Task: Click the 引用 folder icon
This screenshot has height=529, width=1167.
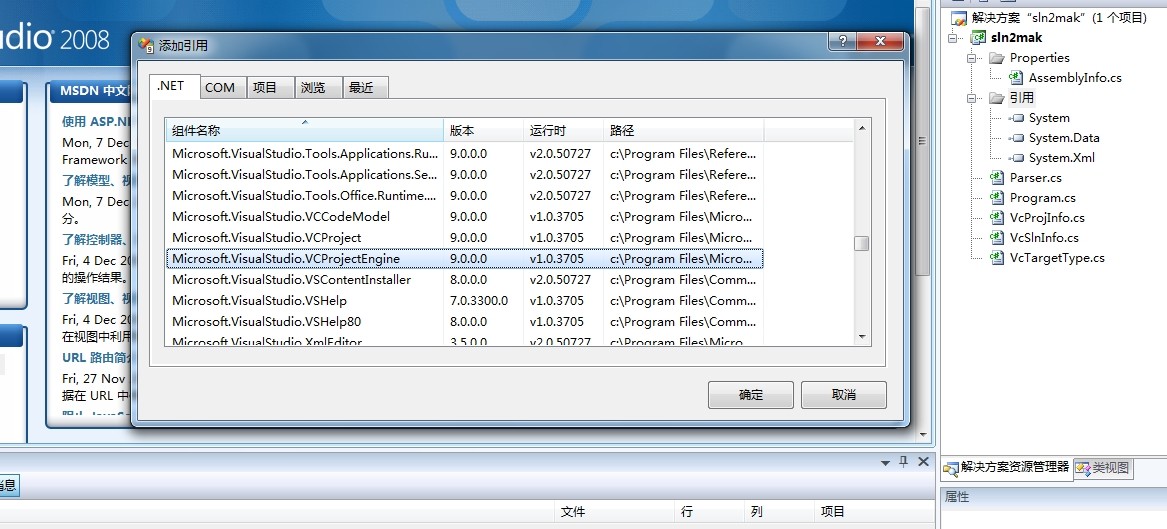Action: coord(997,97)
